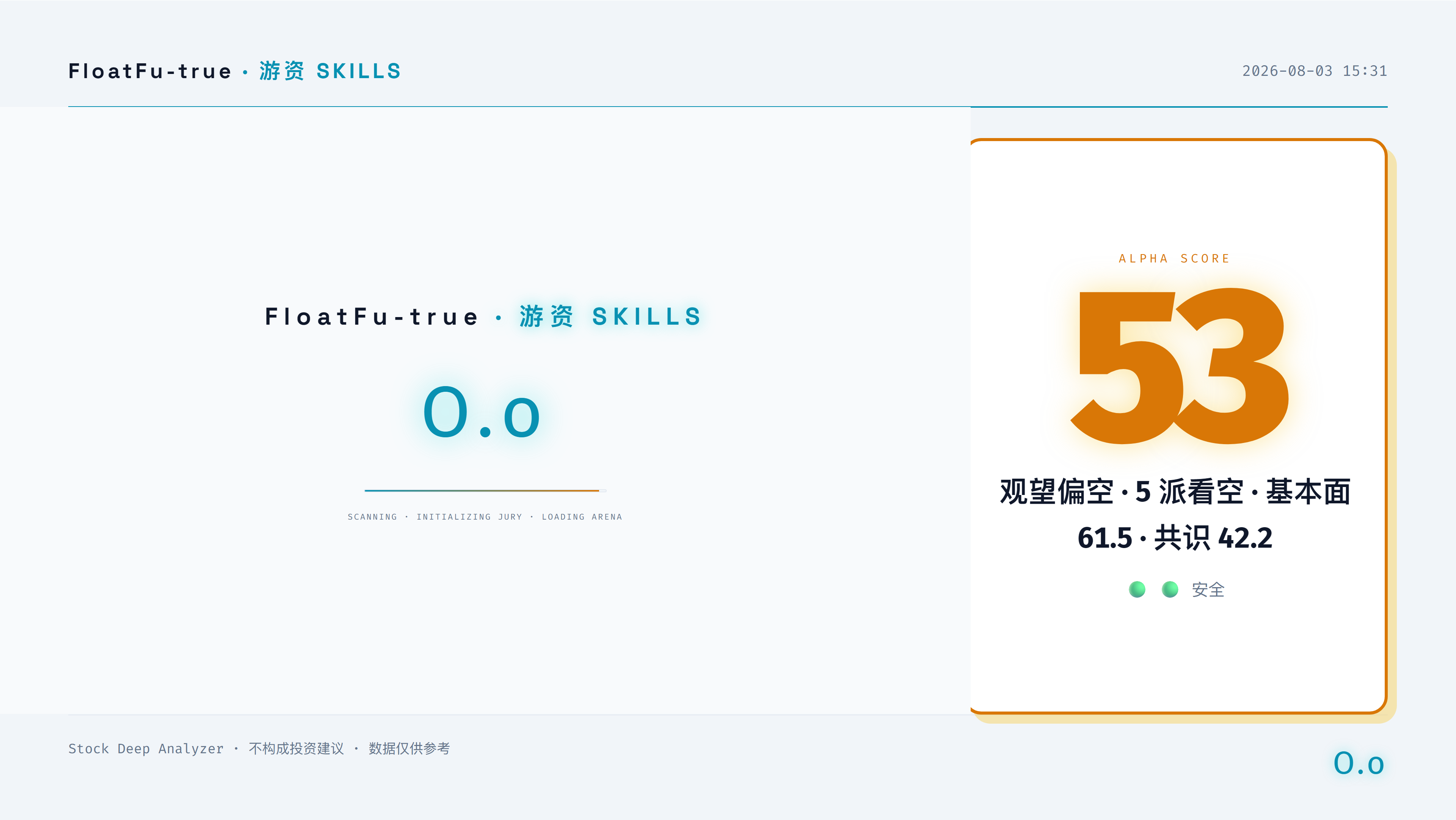Click the first green status dot
The width and height of the screenshot is (1456, 820).
(x=1137, y=589)
